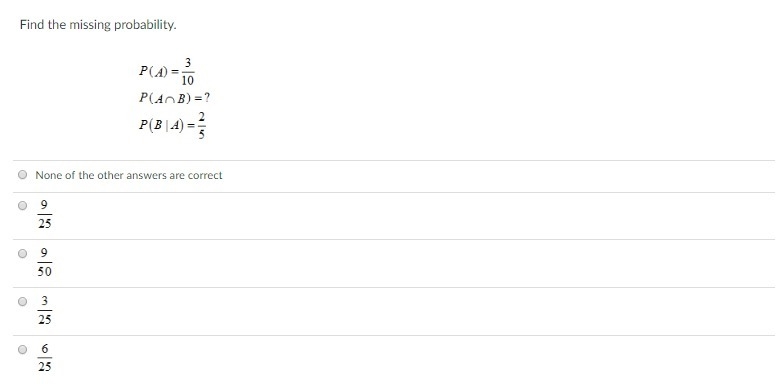Viewport: 783px width, 384px height.
Task: Choose the 9/25 answer radio button
Action: (22, 205)
